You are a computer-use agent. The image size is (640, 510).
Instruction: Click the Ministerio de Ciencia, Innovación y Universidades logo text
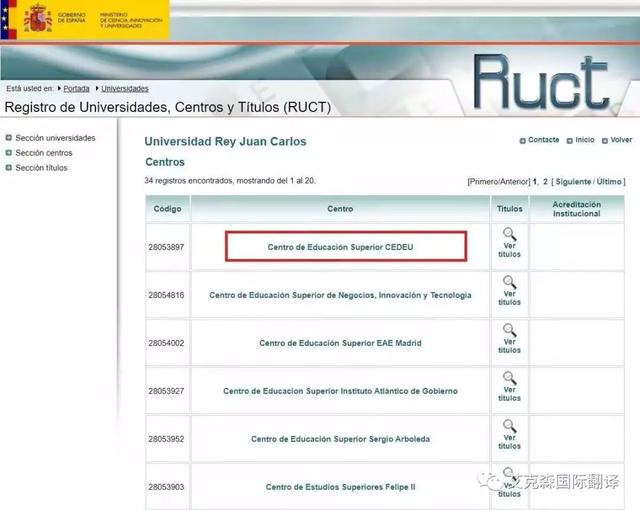pos(131,20)
